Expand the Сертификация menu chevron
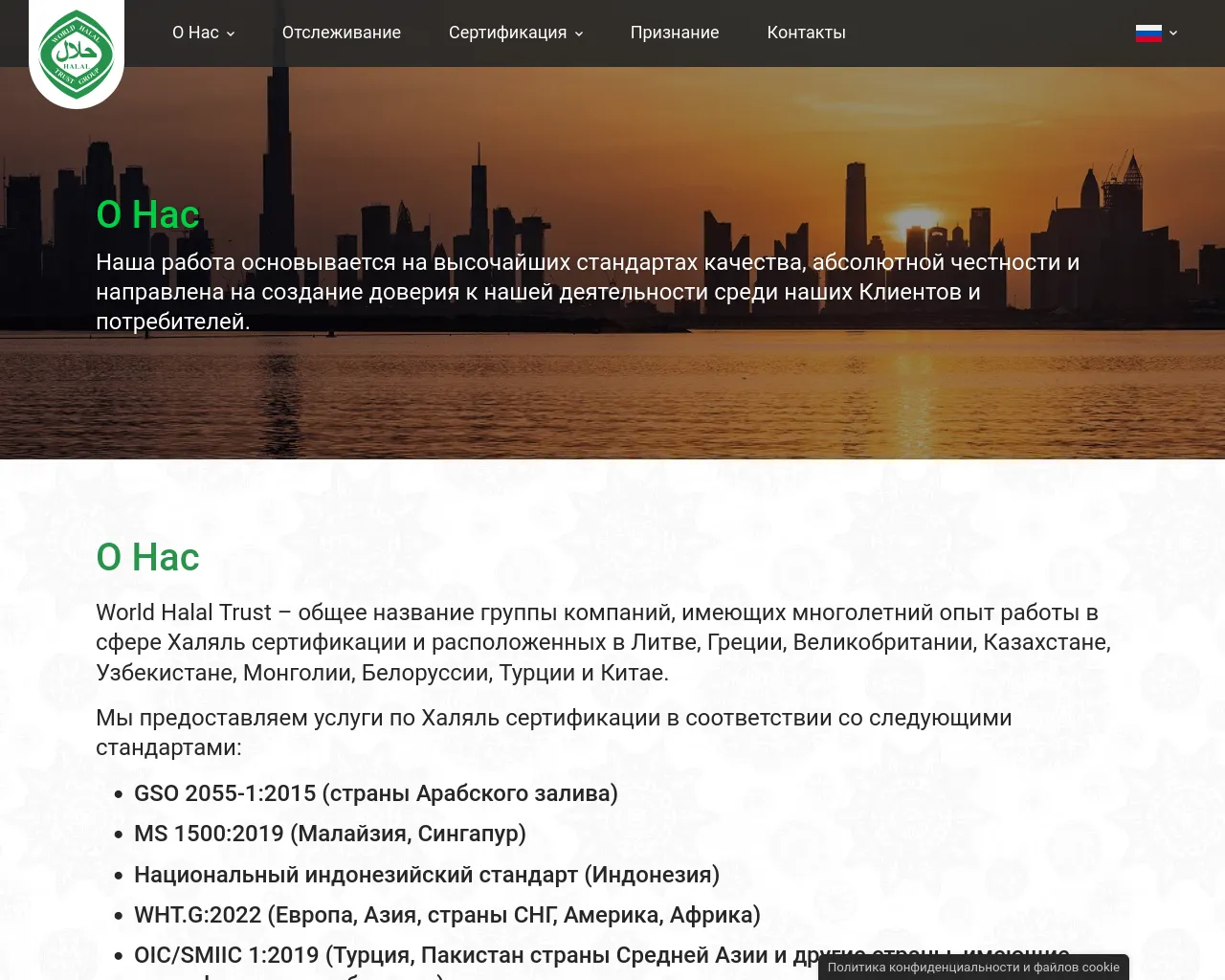Viewport: 1225px width, 980px height. 579,33
